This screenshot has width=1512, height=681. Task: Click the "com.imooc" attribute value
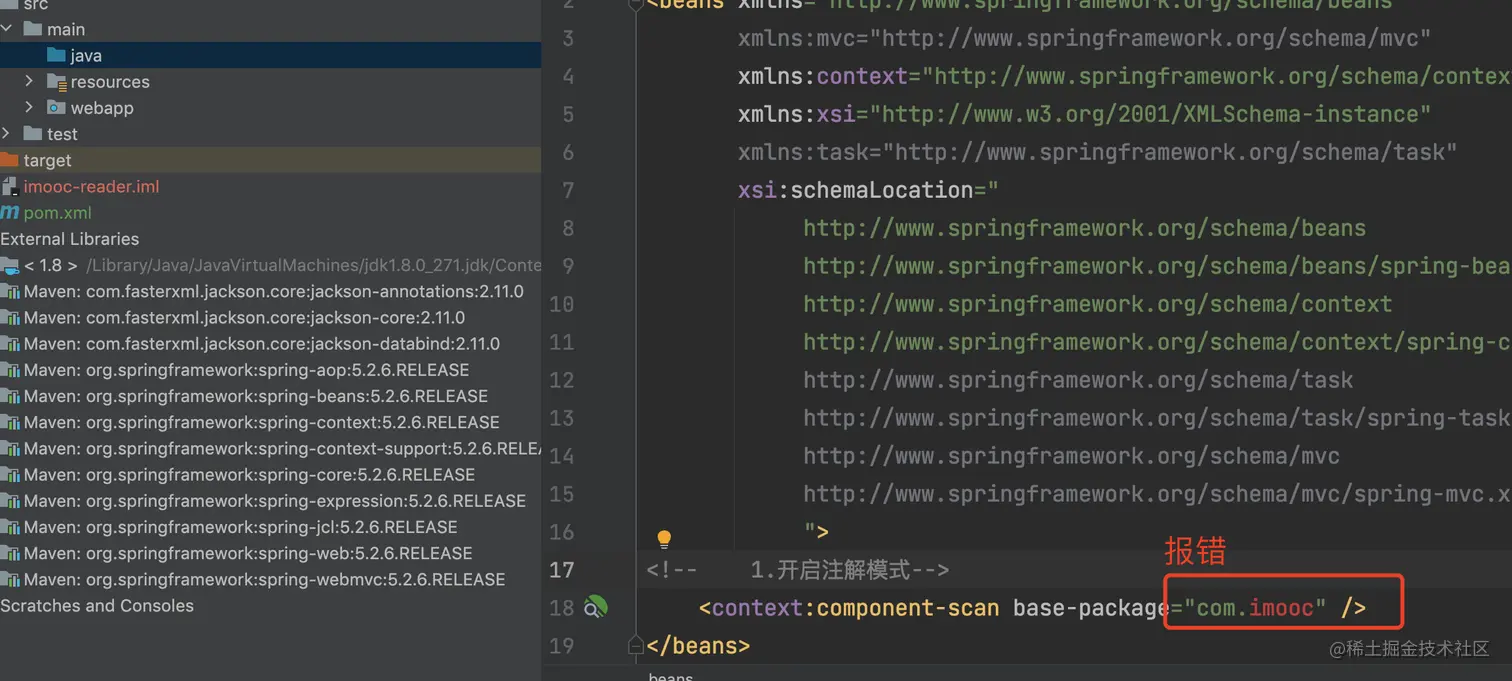coord(1256,608)
